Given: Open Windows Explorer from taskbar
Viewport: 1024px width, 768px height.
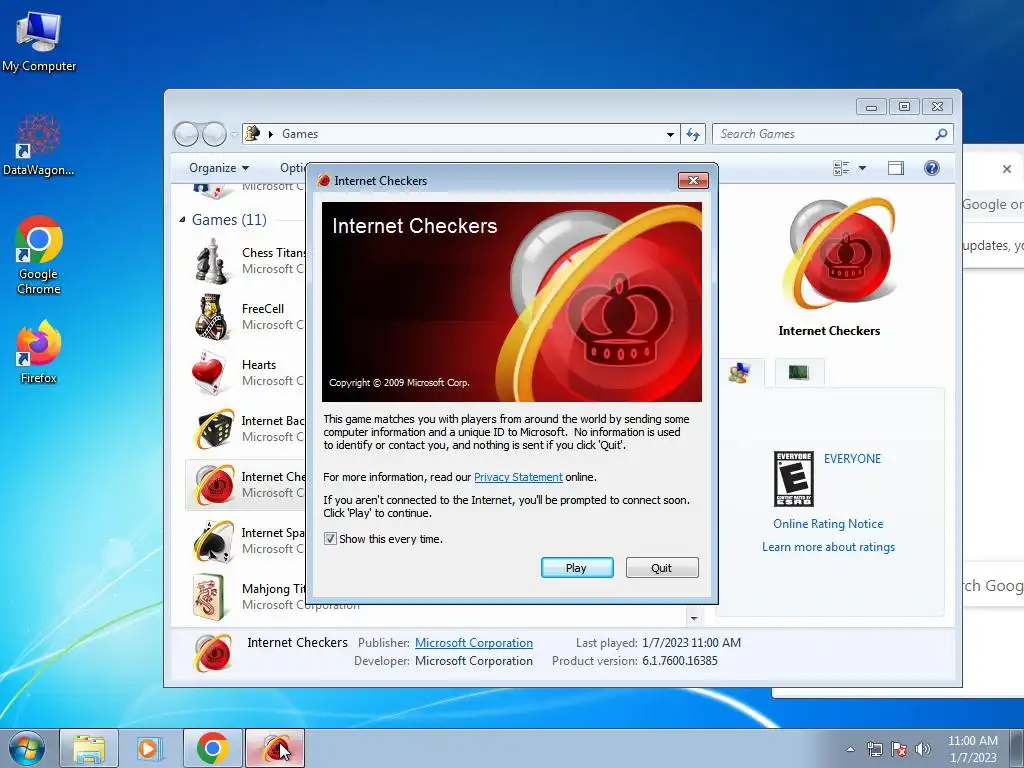Looking at the screenshot, I should point(89,748).
